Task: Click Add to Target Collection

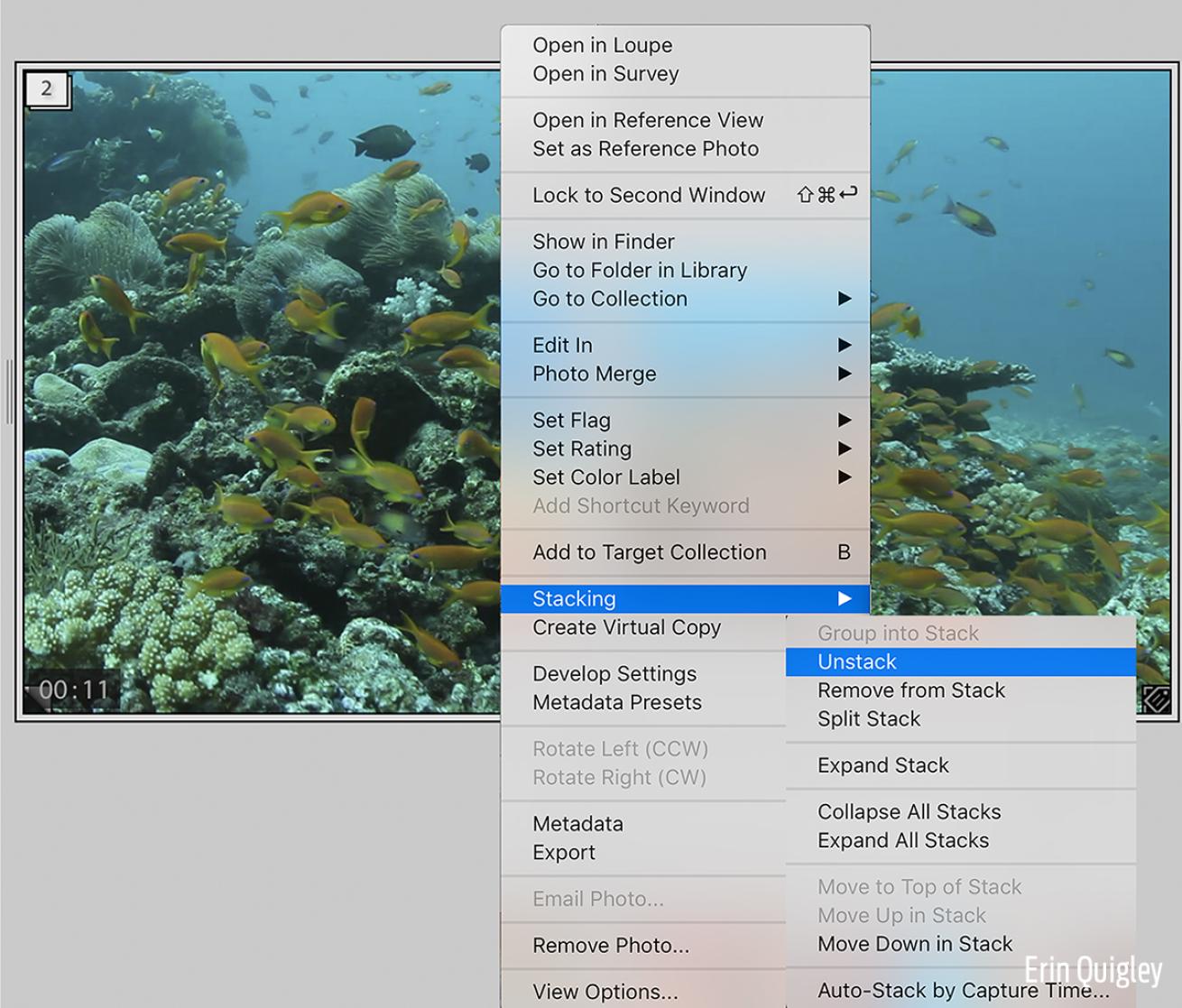Action: pyautogui.click(x=649, y=552)
